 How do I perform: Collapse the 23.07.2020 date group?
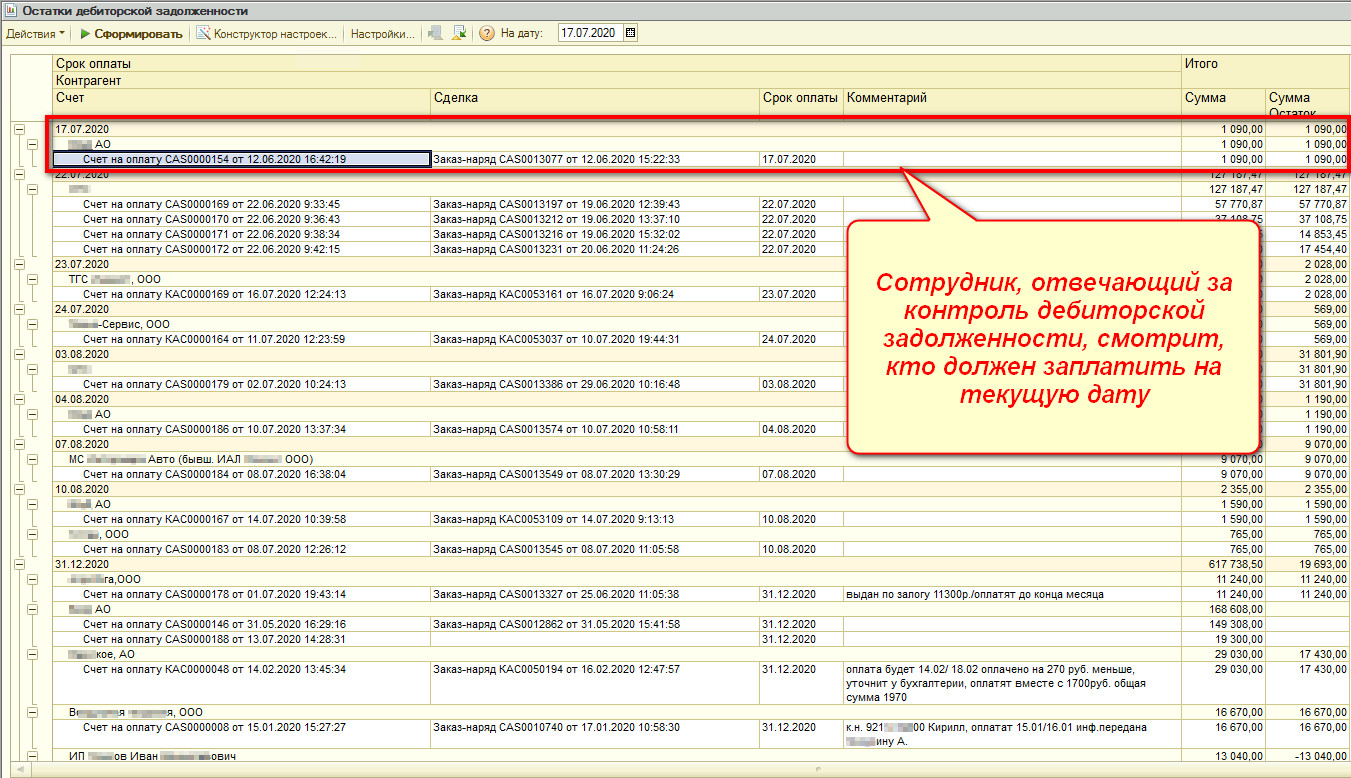click(x=19, y=264)
